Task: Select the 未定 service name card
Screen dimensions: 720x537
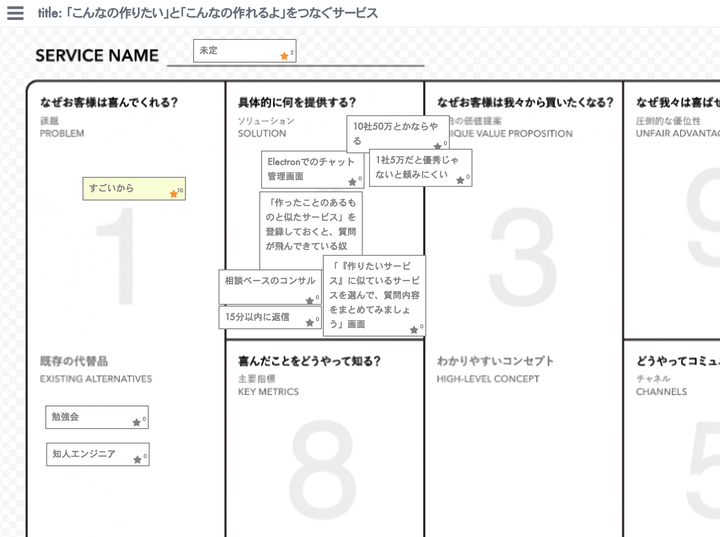Action: pyautogui.click(x=244, y=51)
